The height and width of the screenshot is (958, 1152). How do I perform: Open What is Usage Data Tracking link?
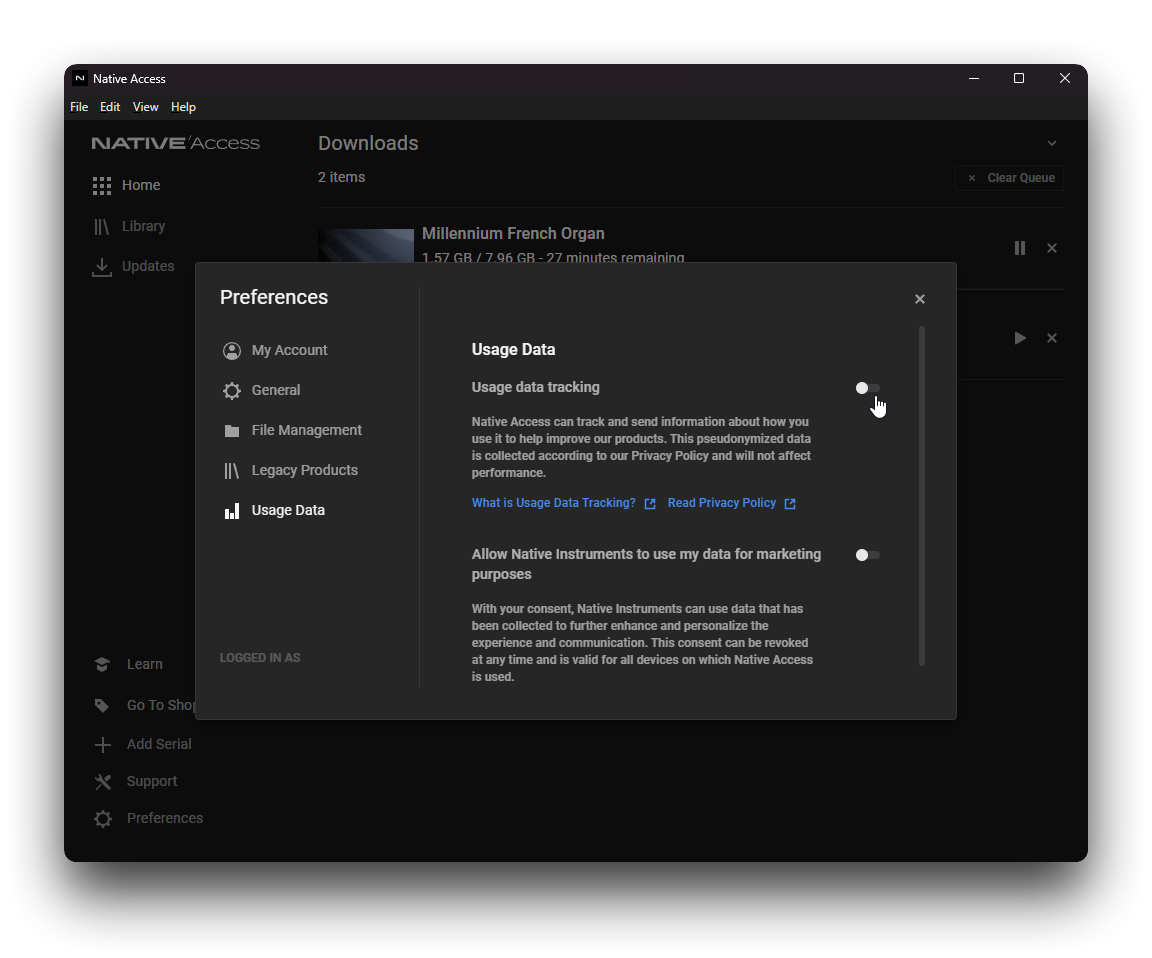tap(554, 503)
